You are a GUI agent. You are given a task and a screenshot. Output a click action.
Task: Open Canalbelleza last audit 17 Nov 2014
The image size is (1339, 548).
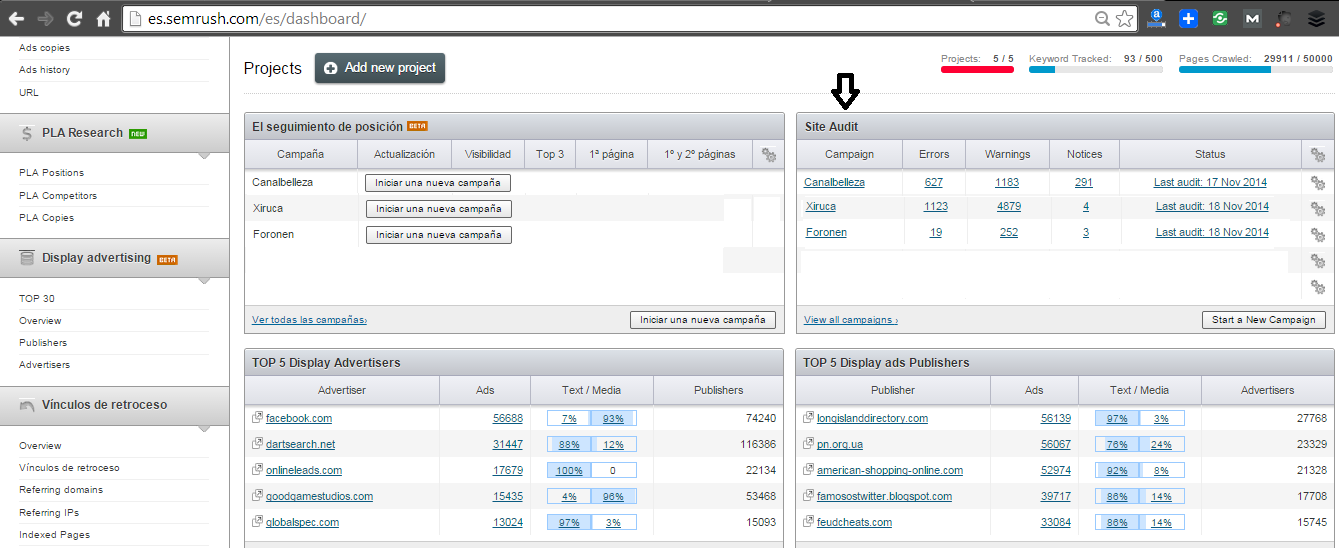pyautogui.click(x=1211, y=182)
